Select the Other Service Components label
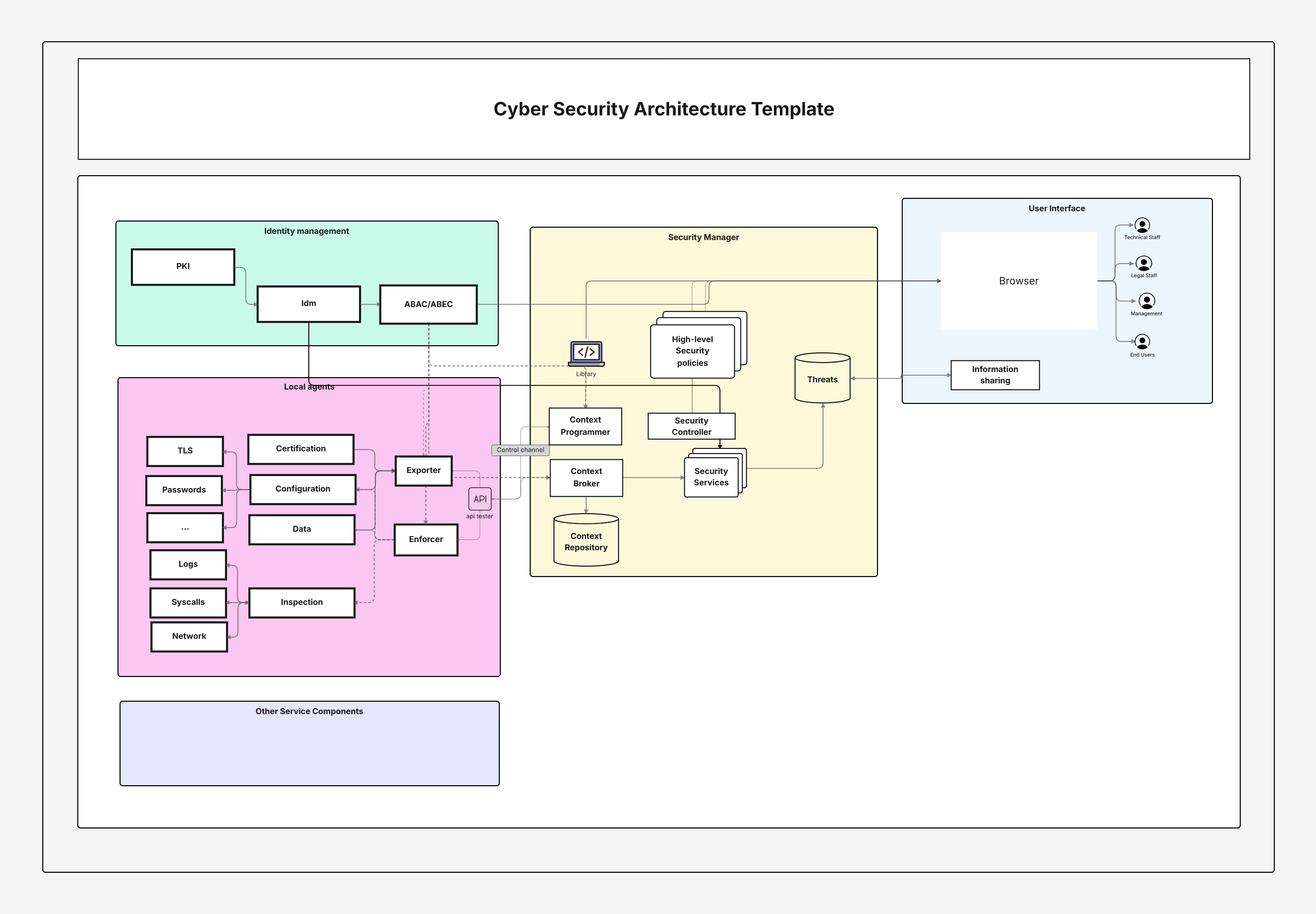1316x914 pixels. pyautogui.click(x=309, y=711)
